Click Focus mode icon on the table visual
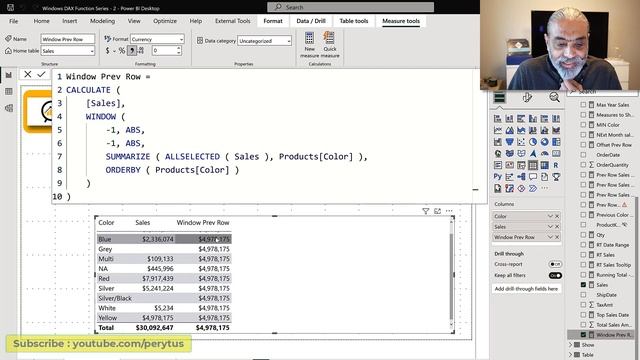This screenshot has width=640, height=360. (437, 211)
